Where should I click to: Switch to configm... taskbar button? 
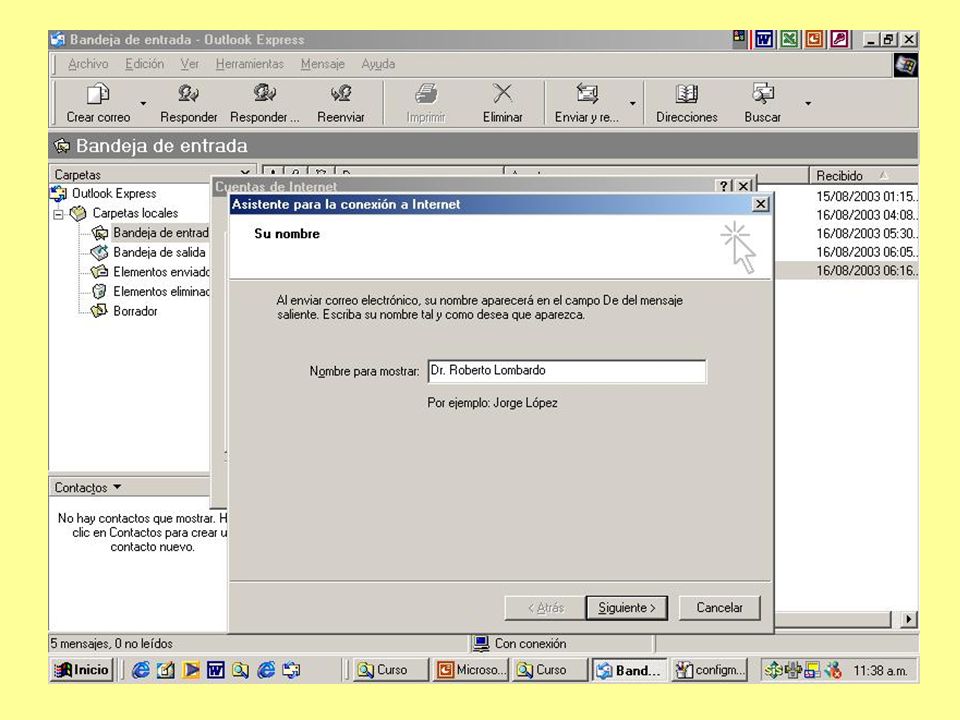click(711, 670)
